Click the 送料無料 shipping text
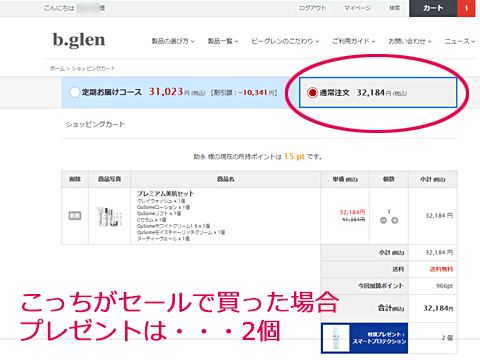The height and width of the screenshot is (360, 480). 441,269
